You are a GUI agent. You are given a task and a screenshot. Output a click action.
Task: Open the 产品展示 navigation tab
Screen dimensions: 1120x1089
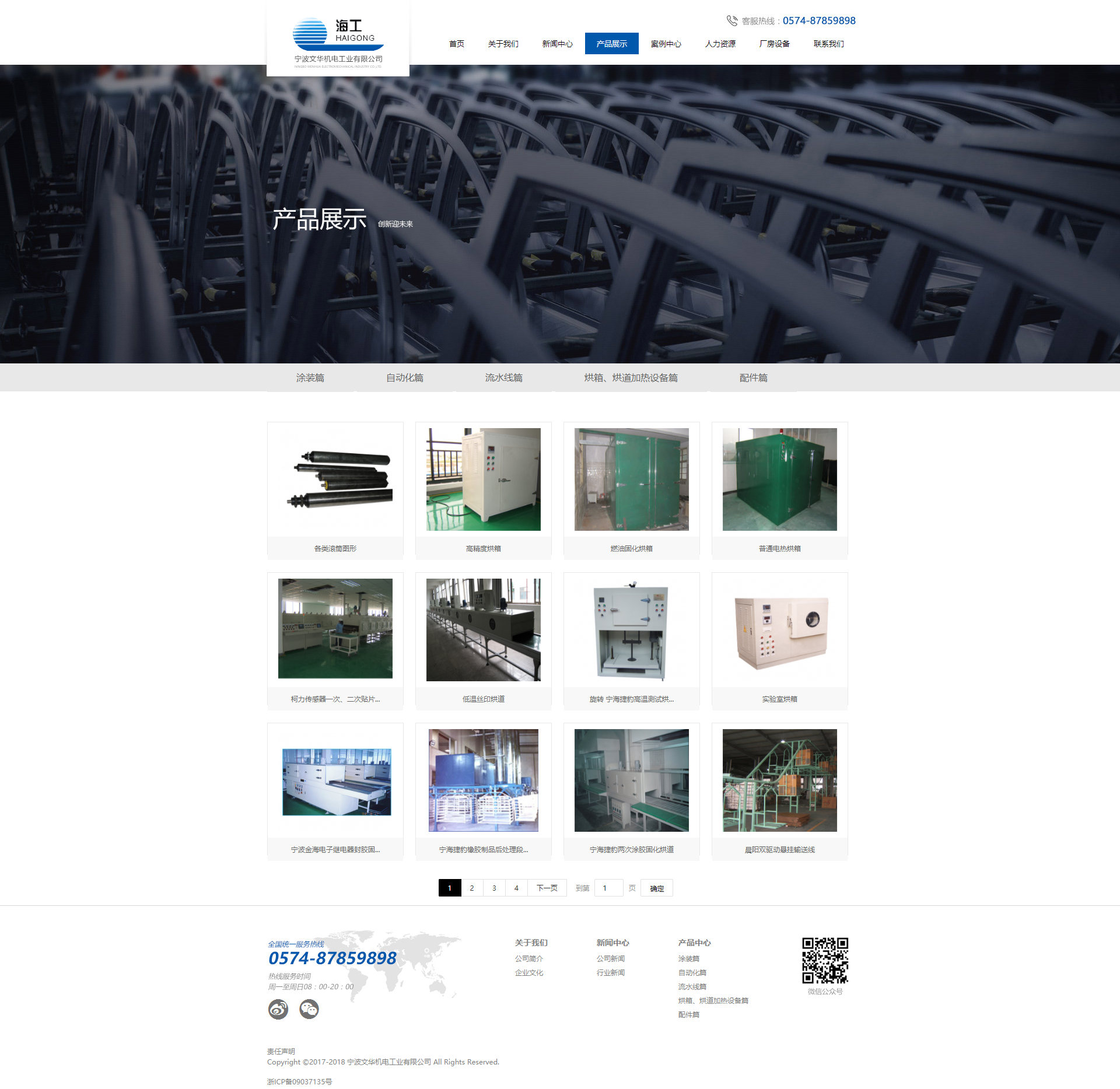click(x=611, y=44)
